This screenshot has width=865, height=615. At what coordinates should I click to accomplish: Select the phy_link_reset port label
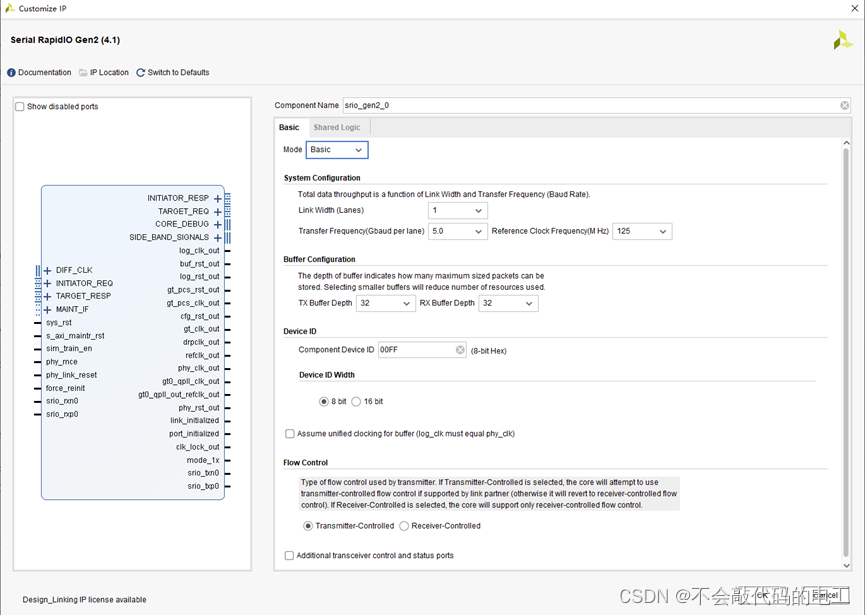click(x=71, y=375)
